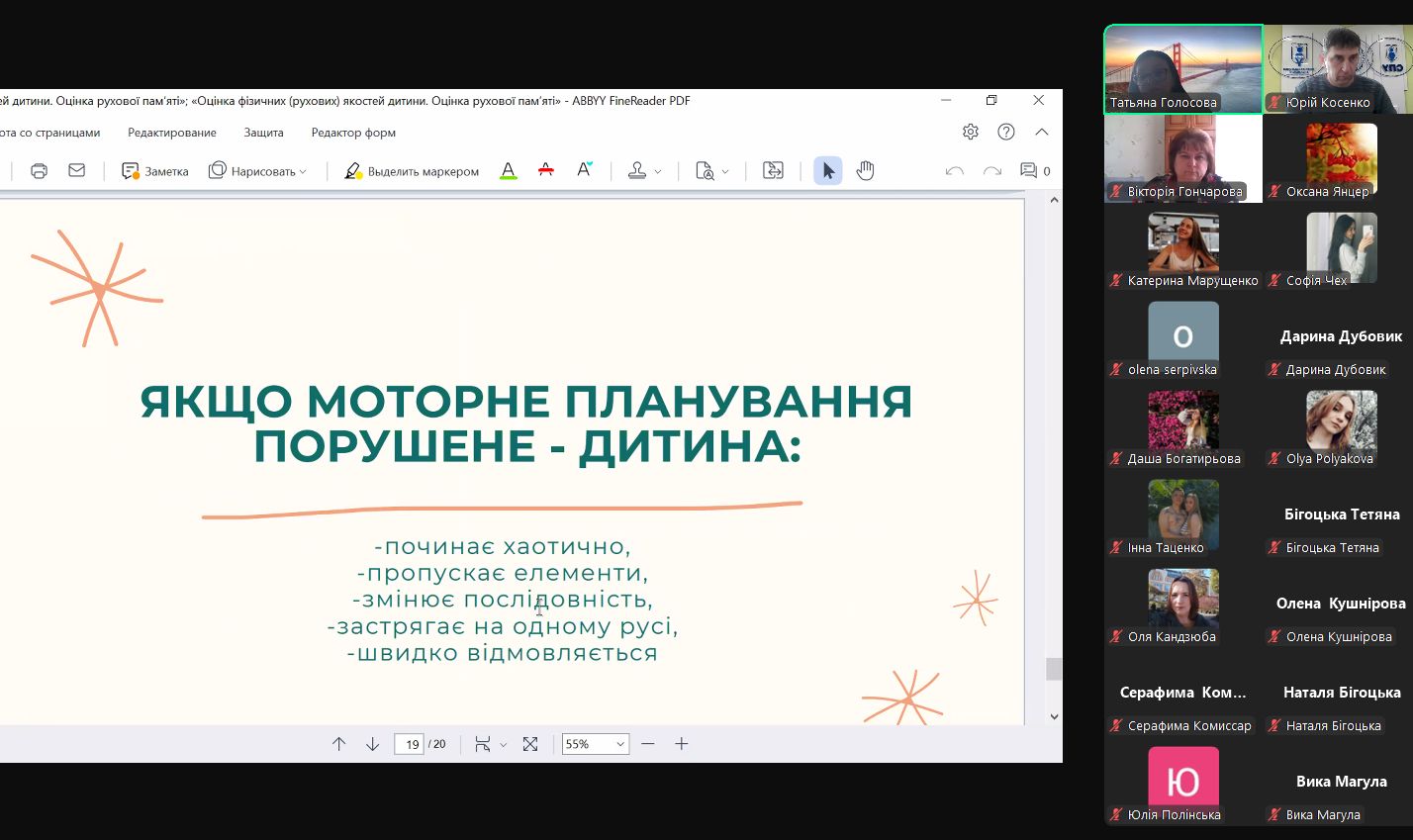This screenshot has height=840, width=1413.
Task: Switch to full screen view mode
Action: (530, 744)
